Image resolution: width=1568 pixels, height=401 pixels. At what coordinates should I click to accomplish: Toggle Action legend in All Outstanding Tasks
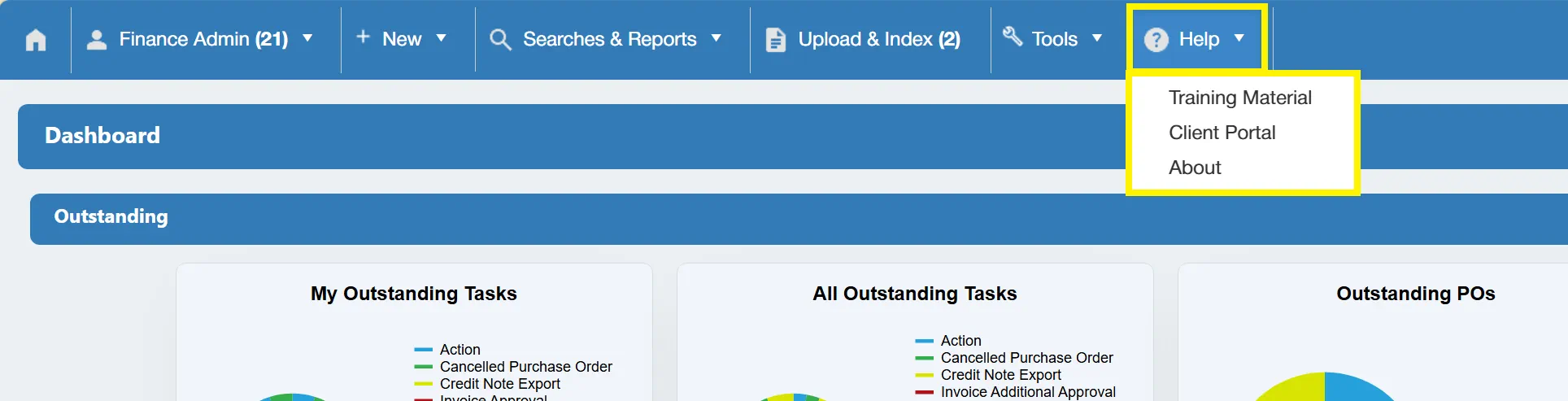coord(948,341)
